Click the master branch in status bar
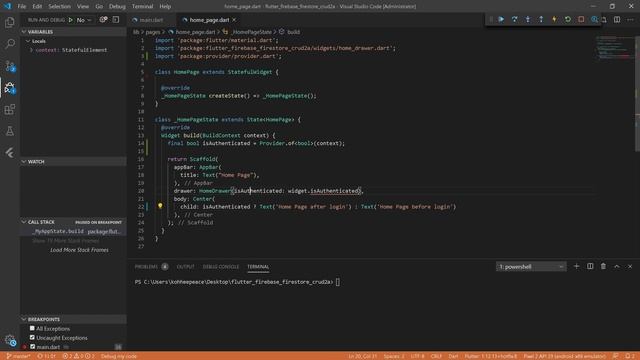The image size is (640, 360). [x=18, y=356]
